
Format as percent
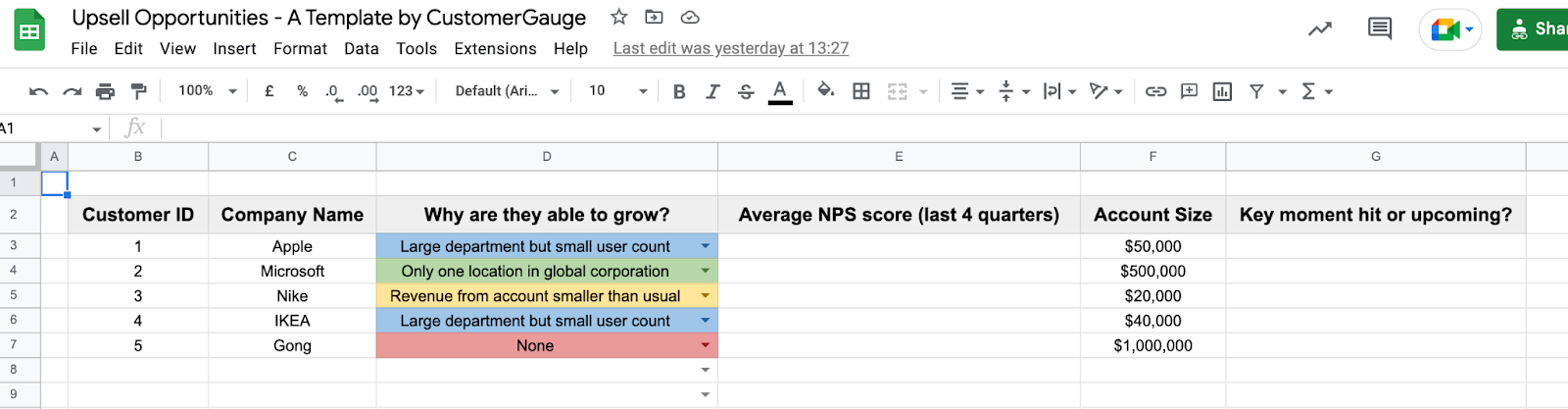[302, 91]
